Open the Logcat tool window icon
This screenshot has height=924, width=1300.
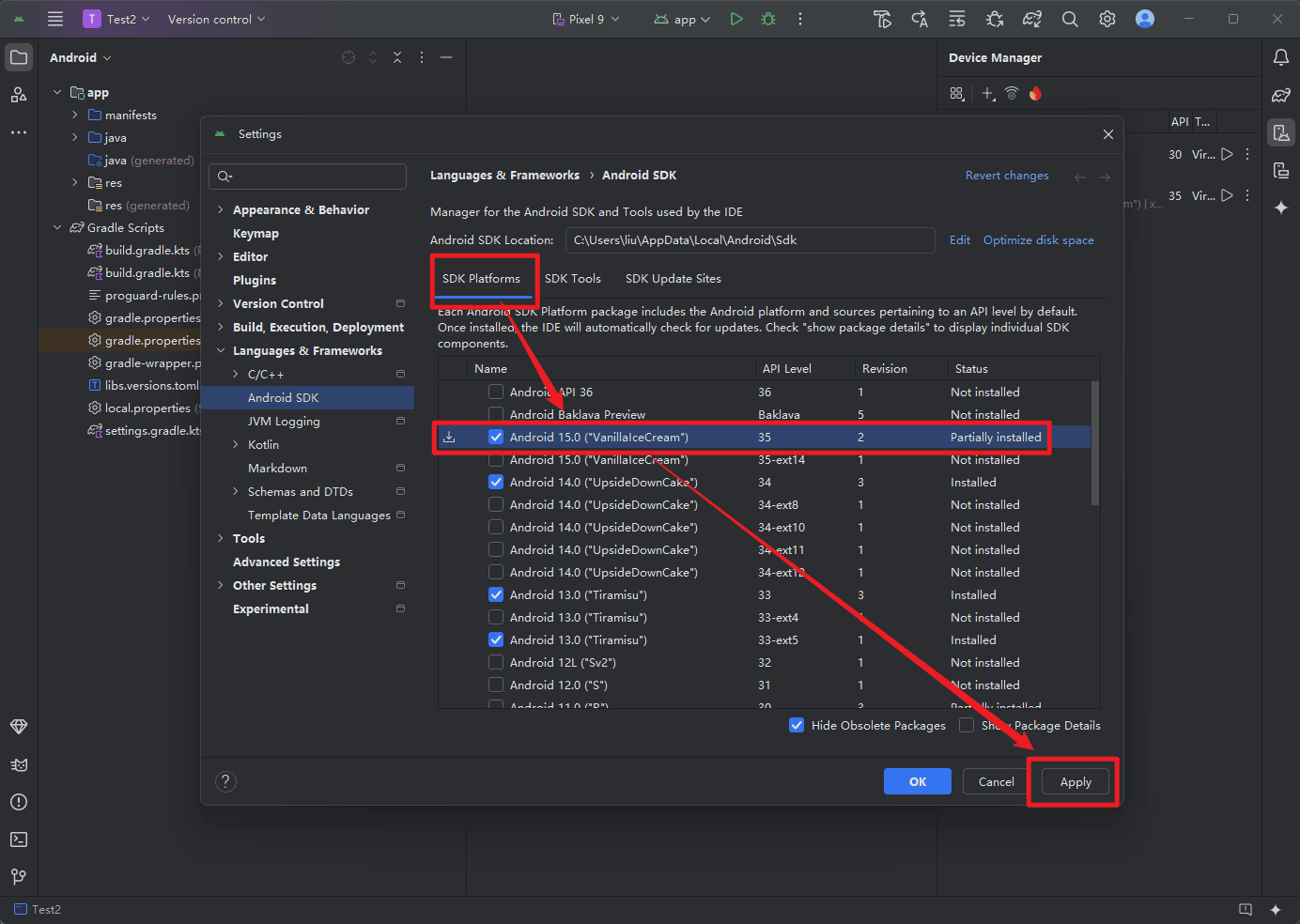click(x=19, y=764)
